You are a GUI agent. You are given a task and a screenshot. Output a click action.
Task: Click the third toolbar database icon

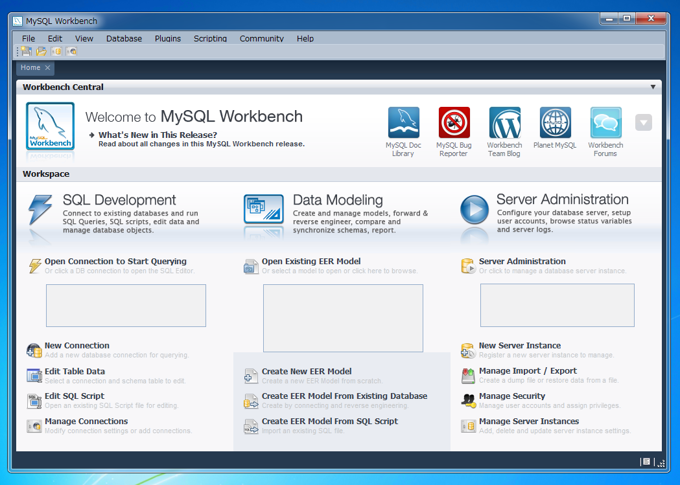click(x=56, y=52)
